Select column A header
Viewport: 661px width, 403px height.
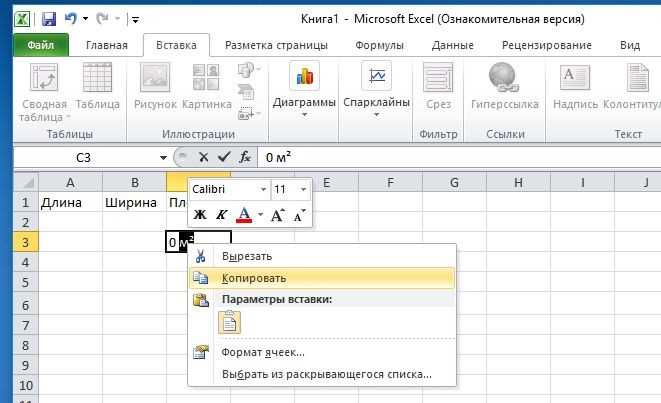pos(70,183)
